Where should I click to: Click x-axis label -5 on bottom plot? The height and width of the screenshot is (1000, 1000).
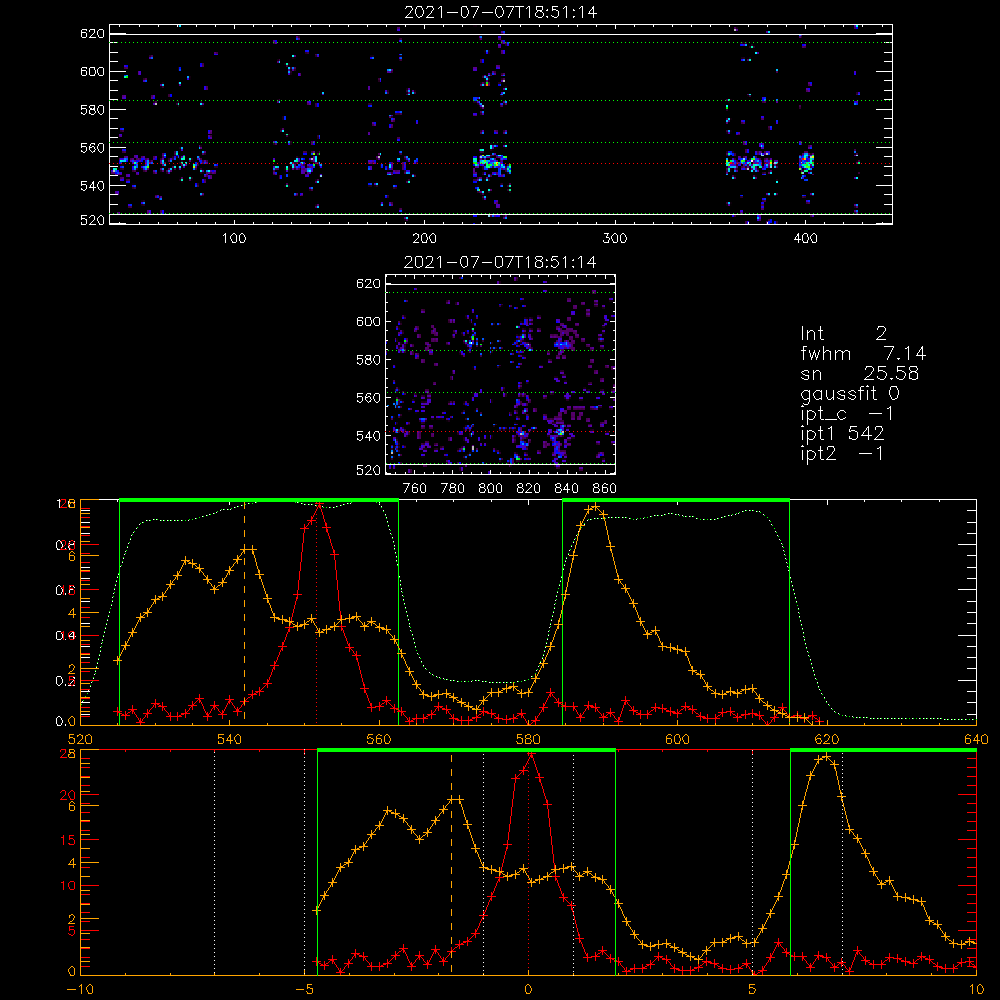[x=304, y=990]
